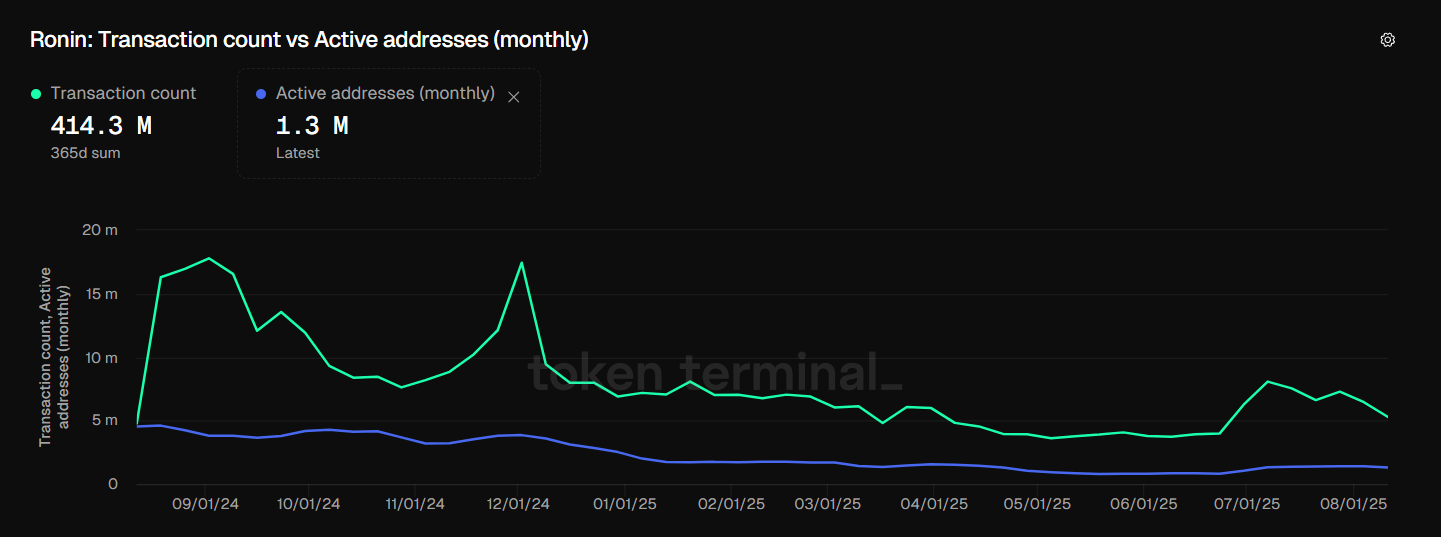The image size is (1441, 537).
Task: Click the 09/01/24 date axis label
Action: (206, 504)
